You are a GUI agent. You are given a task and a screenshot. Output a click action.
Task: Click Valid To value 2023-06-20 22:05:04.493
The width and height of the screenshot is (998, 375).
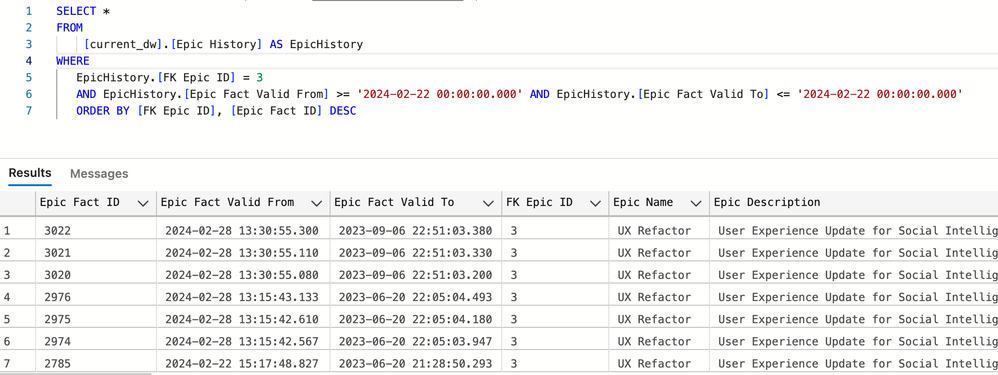pyautogui.click(x=415, y=297)
